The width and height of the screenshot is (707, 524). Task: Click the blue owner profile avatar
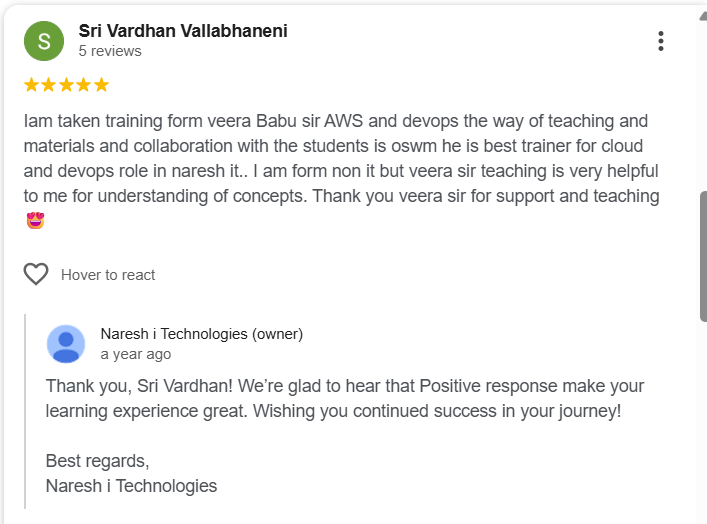tap(66, 344)
